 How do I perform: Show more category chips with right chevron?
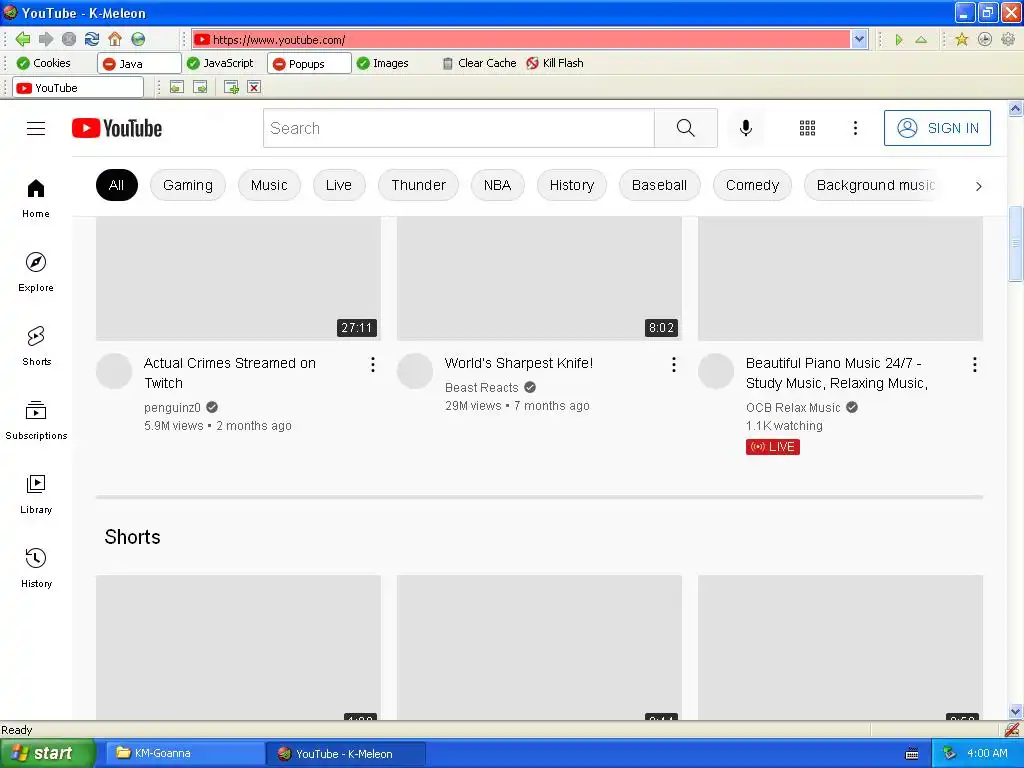tap(978, 186)
